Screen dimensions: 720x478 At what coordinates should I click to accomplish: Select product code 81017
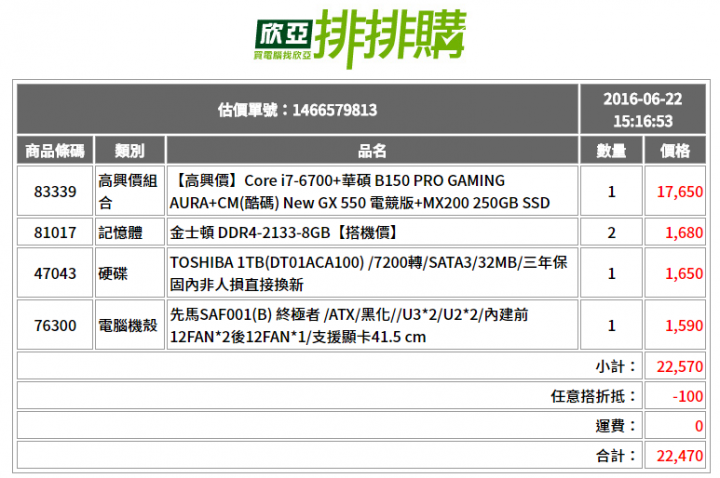(x=55, y=232)
